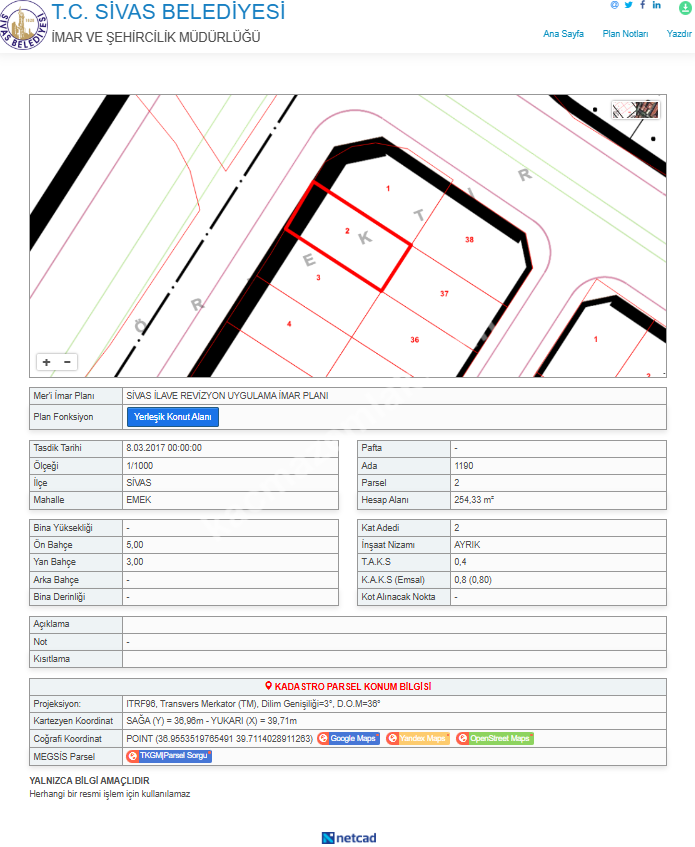Click the email (@) icon in header
The height and width of the screenshot is (847, 695).
[614, 5]
